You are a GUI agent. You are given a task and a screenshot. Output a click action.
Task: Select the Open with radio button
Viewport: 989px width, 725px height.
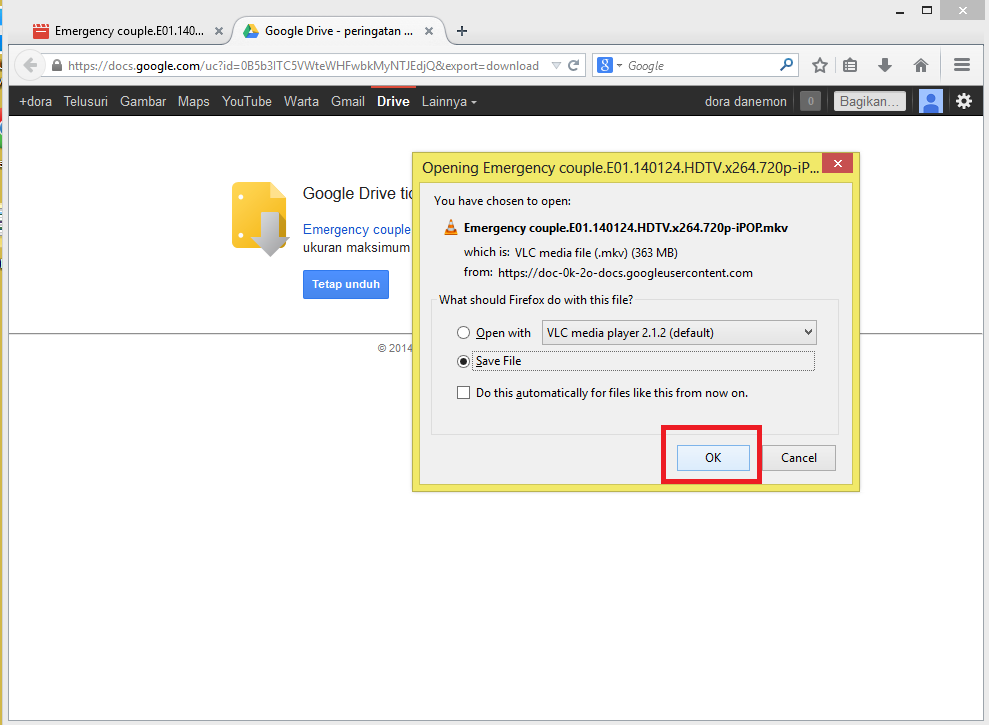(x=464, y=333)
